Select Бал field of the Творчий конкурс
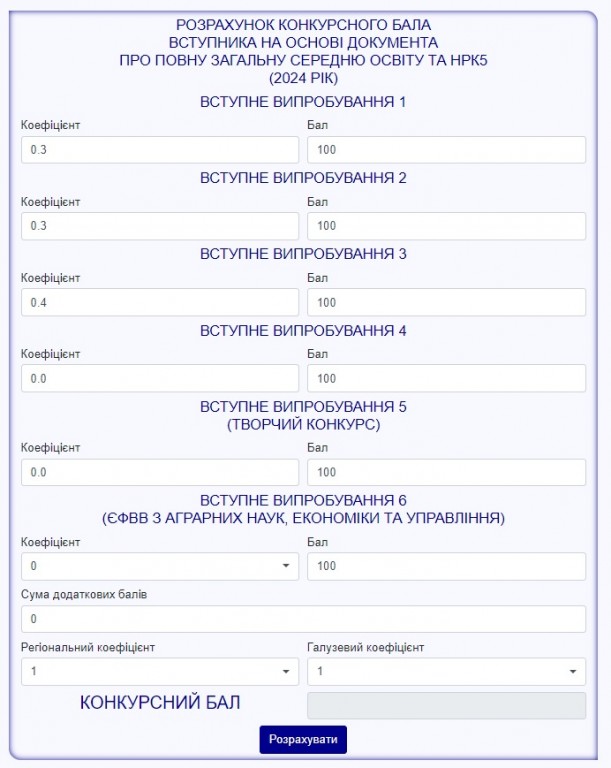The height and width of the screenshot is (768, 611). tap(446, 472)
